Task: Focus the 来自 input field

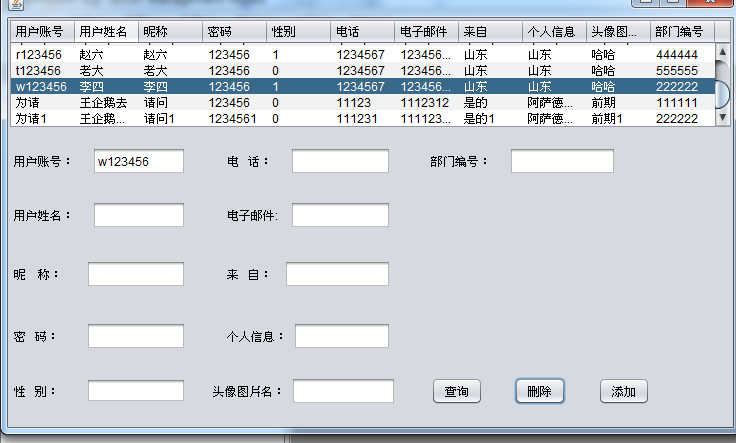Action: click(337, 274)
